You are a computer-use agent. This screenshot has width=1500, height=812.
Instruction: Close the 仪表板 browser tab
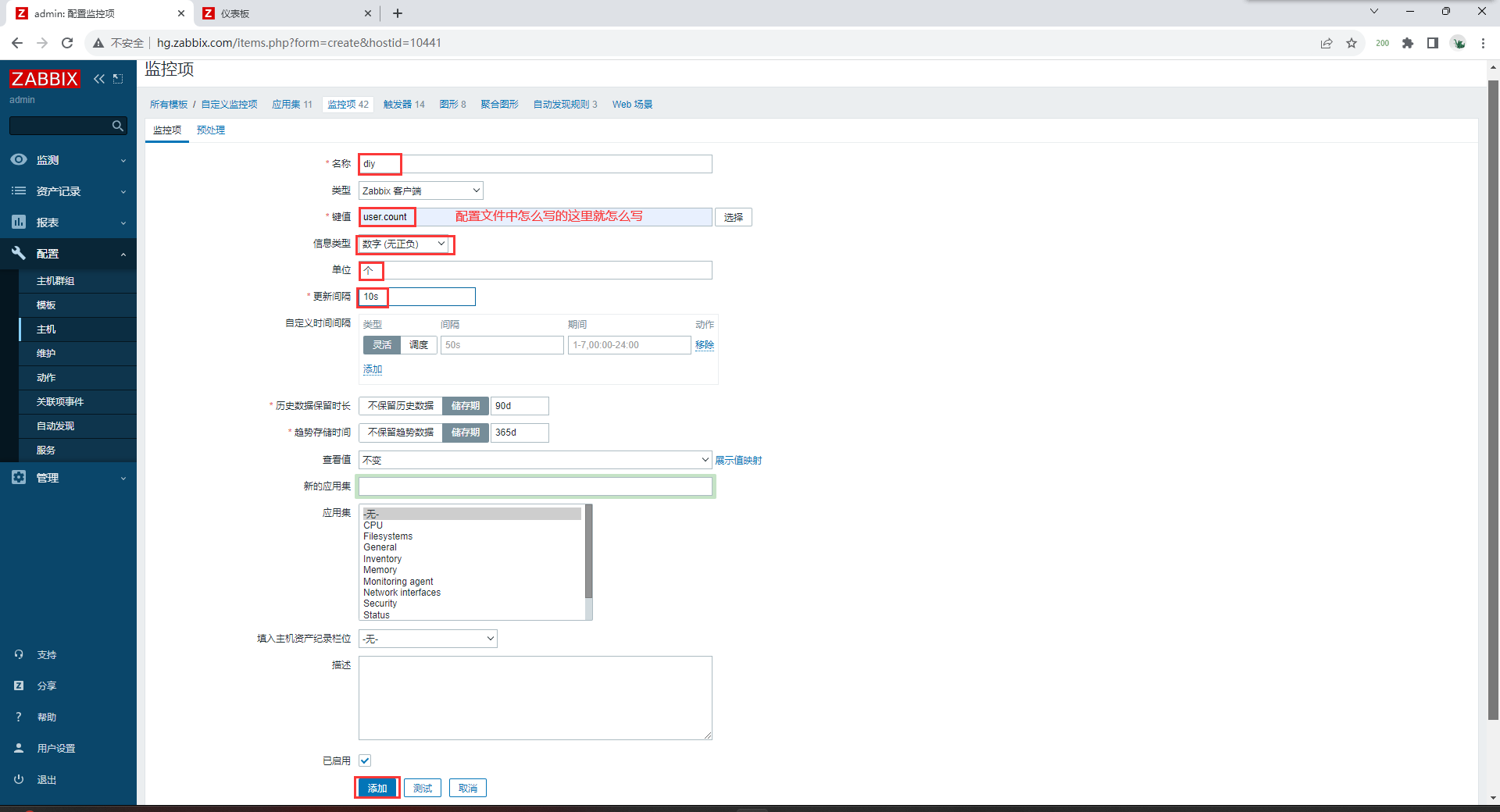368,13
